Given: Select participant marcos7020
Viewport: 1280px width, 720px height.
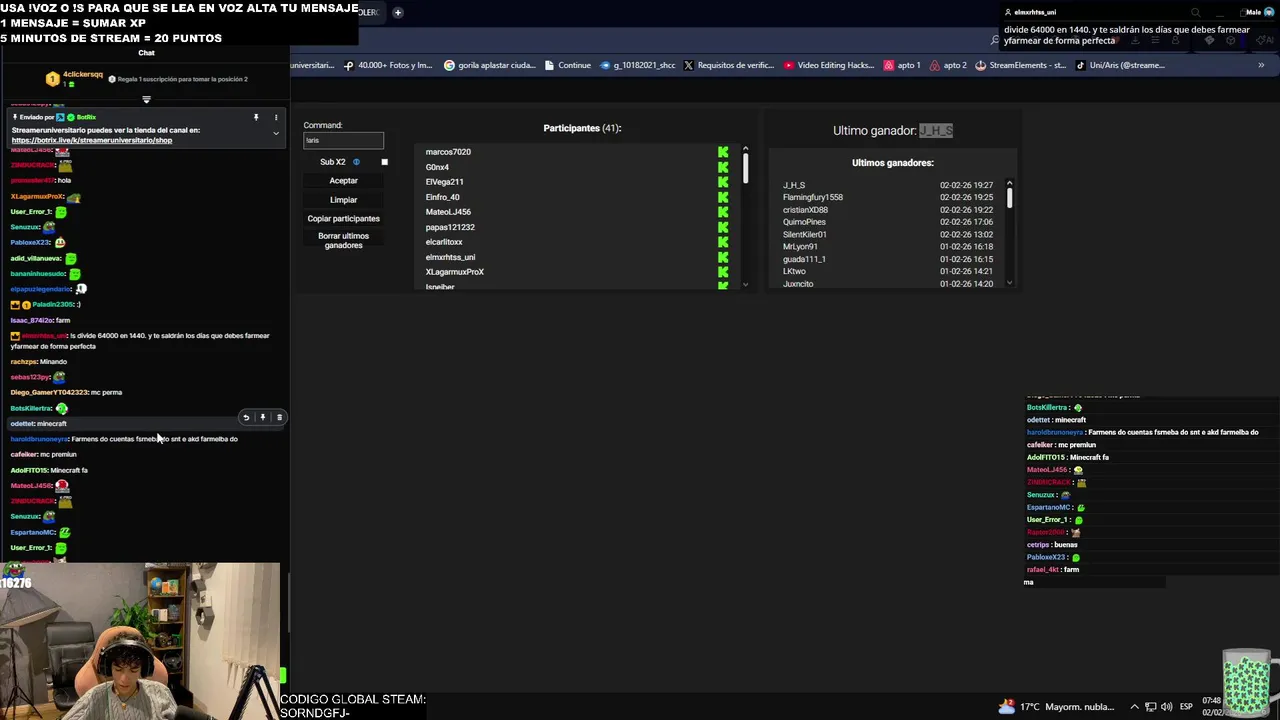Looking at the screenshot, I should pyautogui.click(x=448, y=152).
